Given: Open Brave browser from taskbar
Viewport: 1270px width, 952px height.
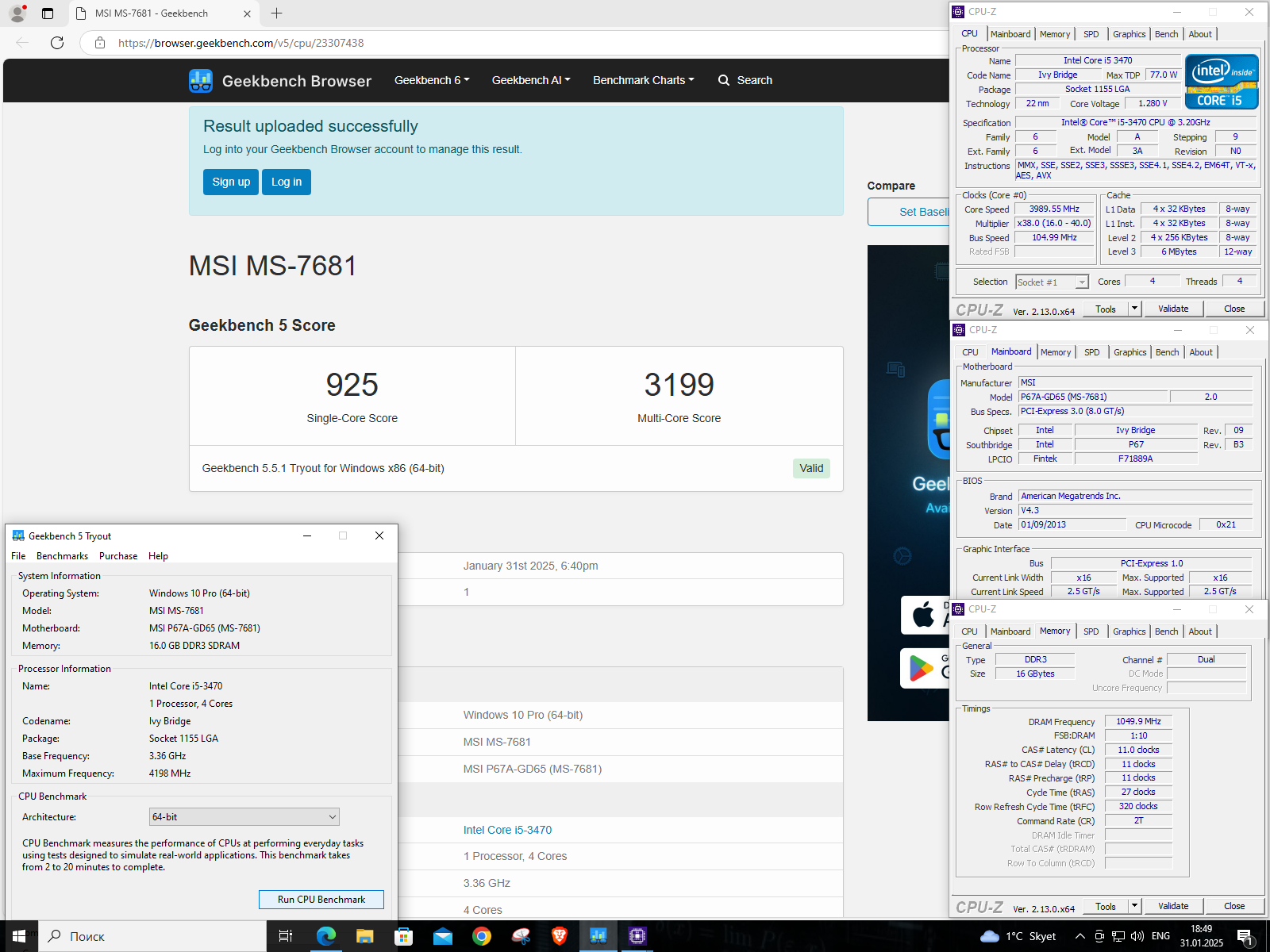Looking at the screenshot, I should (560, 936).
